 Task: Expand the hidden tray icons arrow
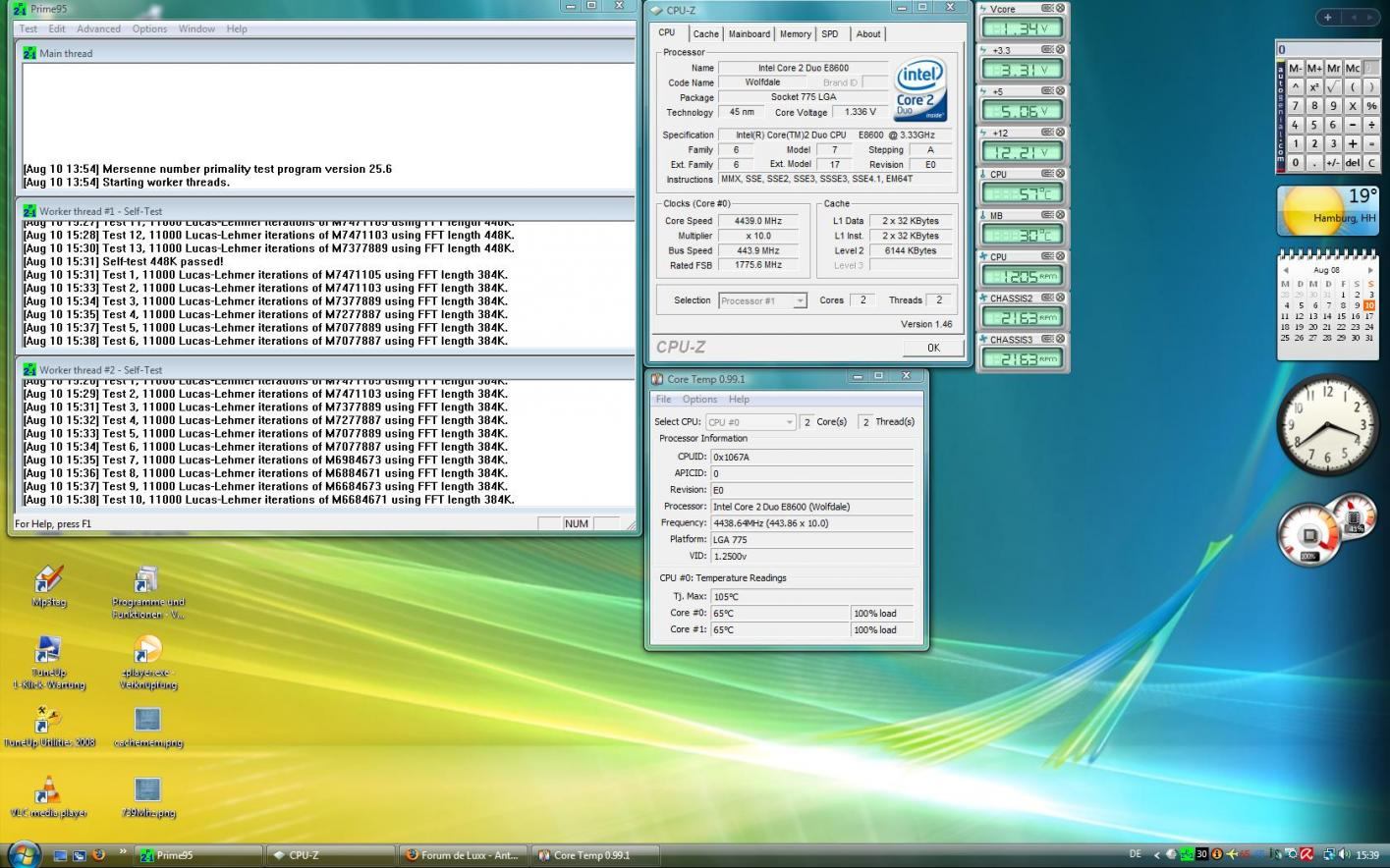pyautogui.click(x=1157, y=855)
